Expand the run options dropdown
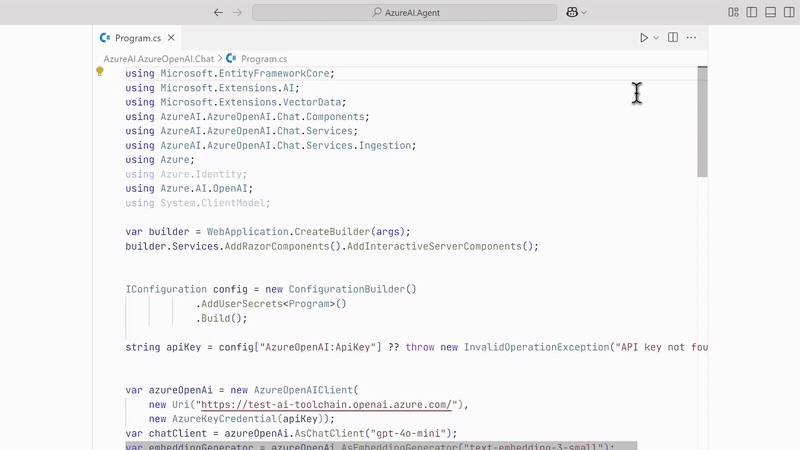 (x=656, y=38)
